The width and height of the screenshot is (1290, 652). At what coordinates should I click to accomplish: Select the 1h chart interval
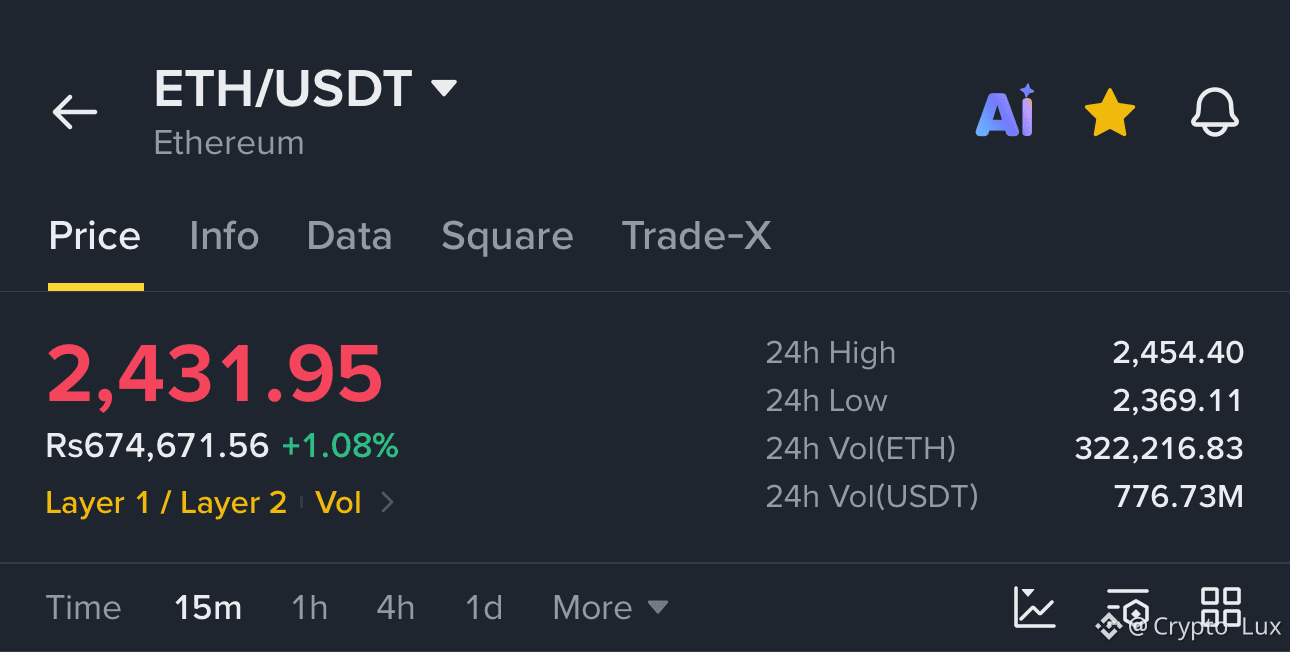pyautogui.click(x=309, y=607)
